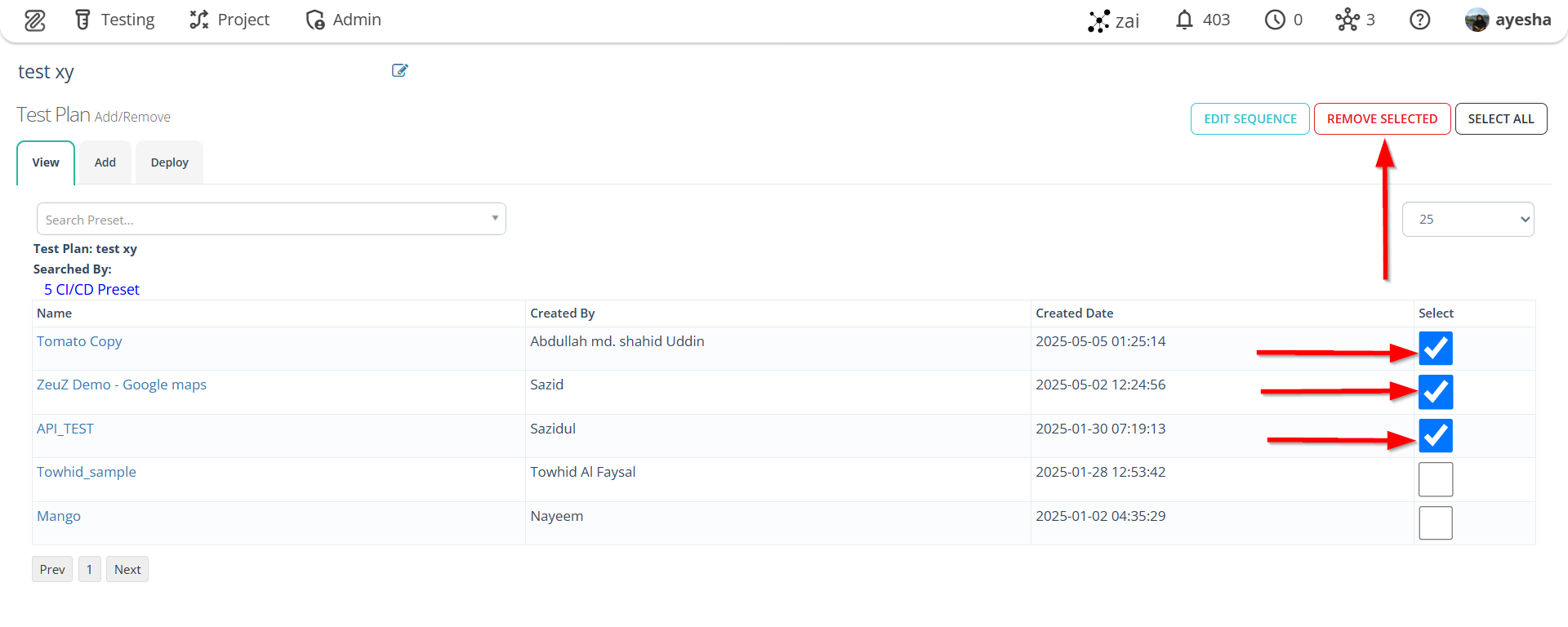Screen dimensions: 1568x627
Task: Click the REMOVE SELECTED button
Action: click(1382, 118)
